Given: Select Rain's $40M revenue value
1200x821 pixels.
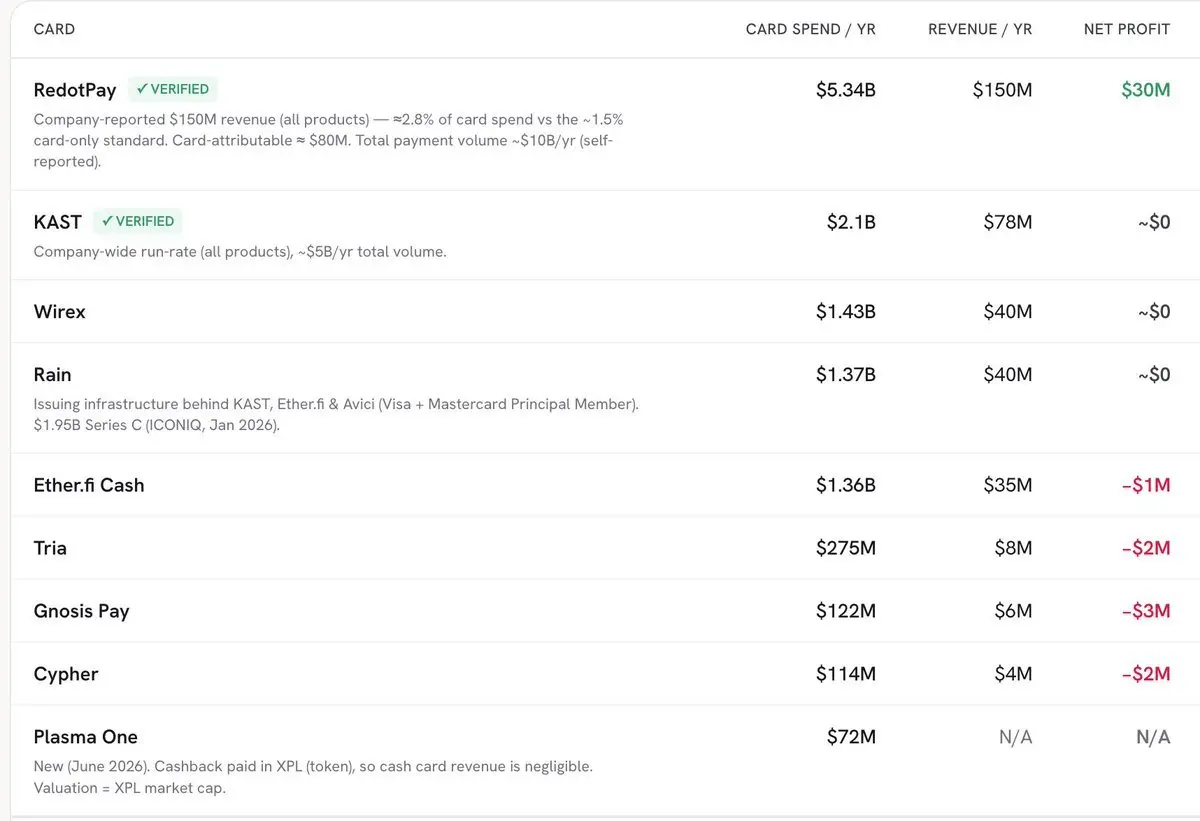Looking at the screenshot, I should click(1008, 375).
